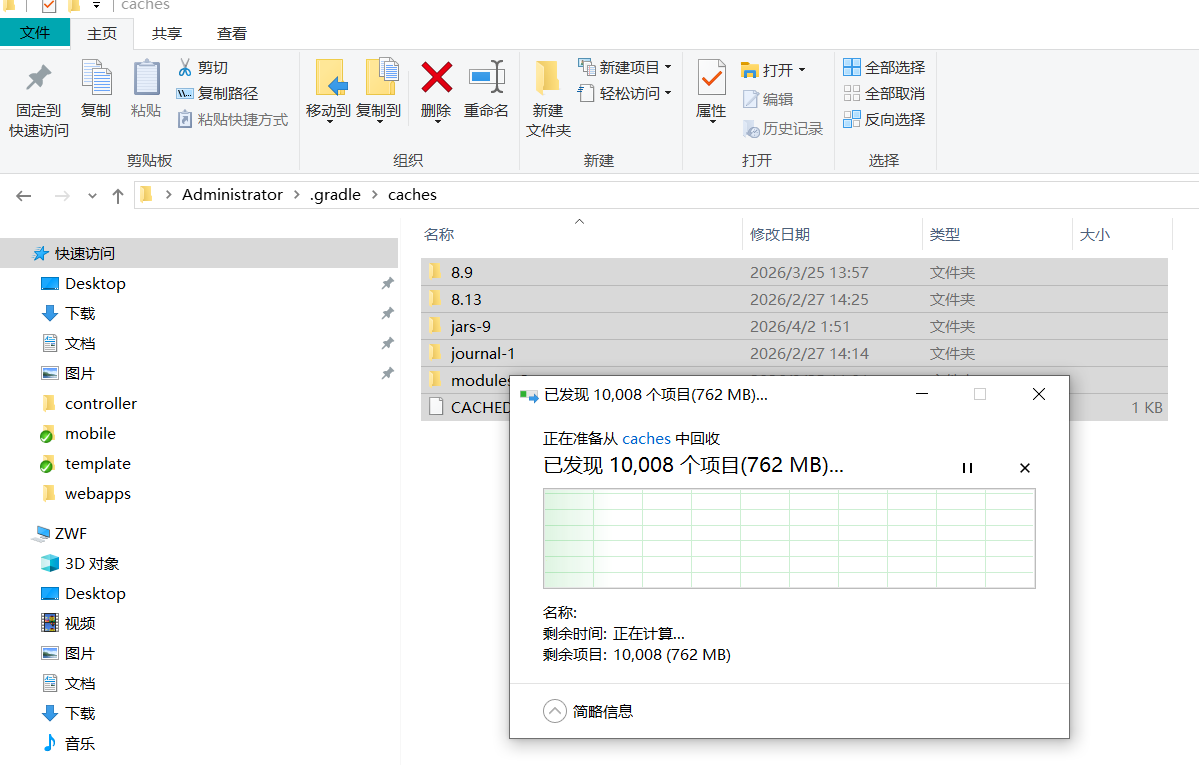Invert the selection (反向选择)
Screen dimensions: 1199x765
click(884, 119)
